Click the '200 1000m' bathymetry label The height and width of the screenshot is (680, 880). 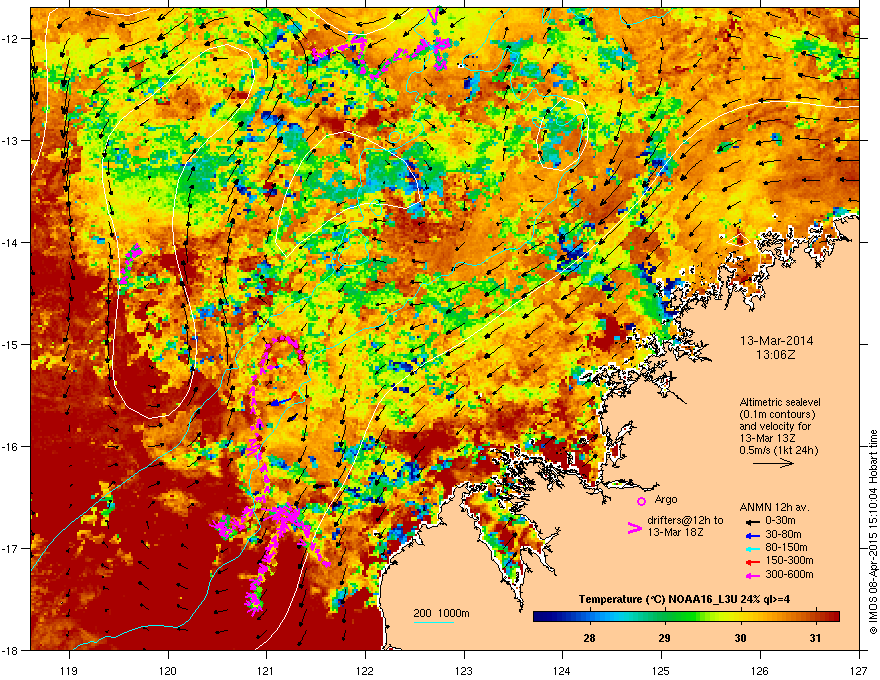click(441, 613)
